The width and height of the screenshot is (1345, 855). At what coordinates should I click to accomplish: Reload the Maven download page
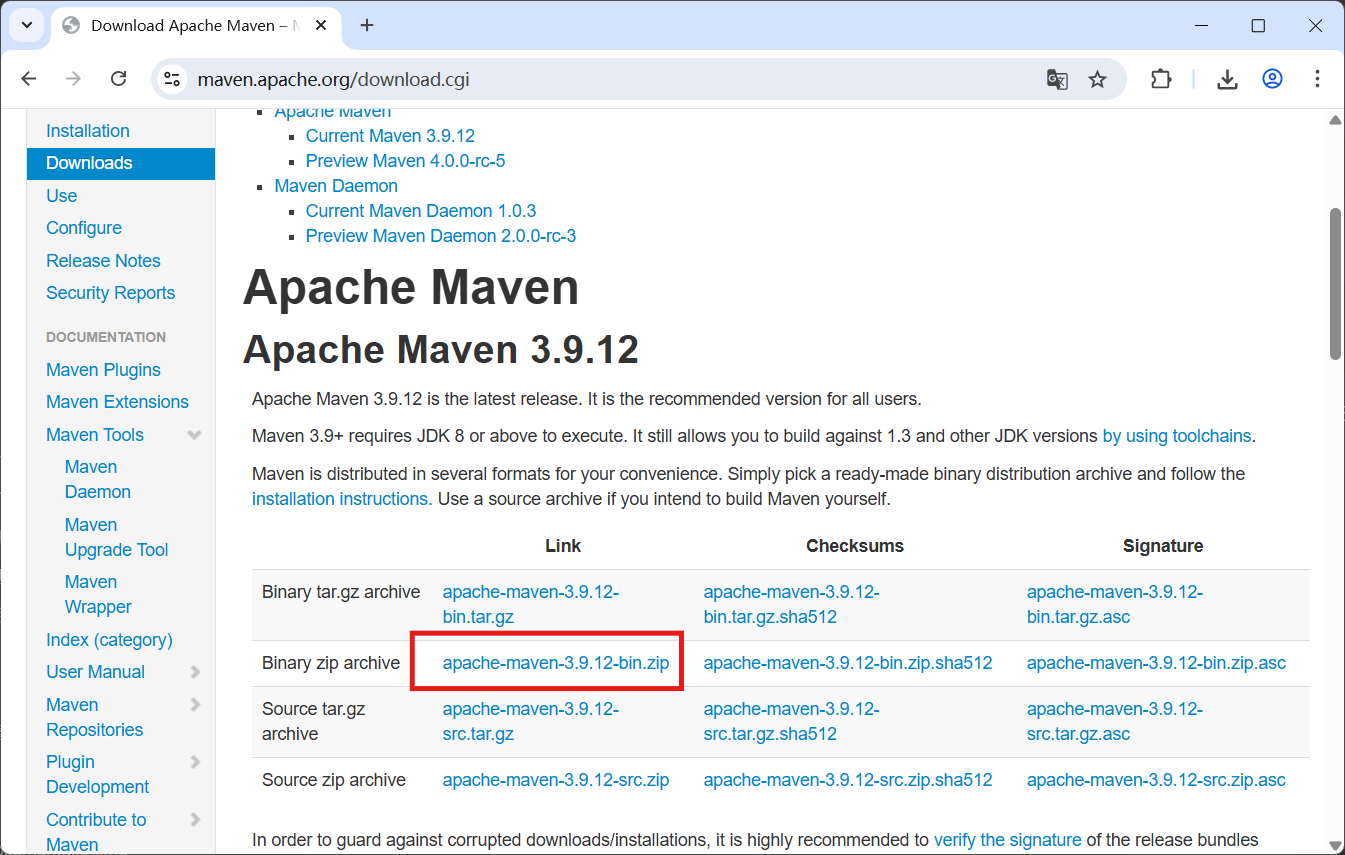tap(118, 79)
